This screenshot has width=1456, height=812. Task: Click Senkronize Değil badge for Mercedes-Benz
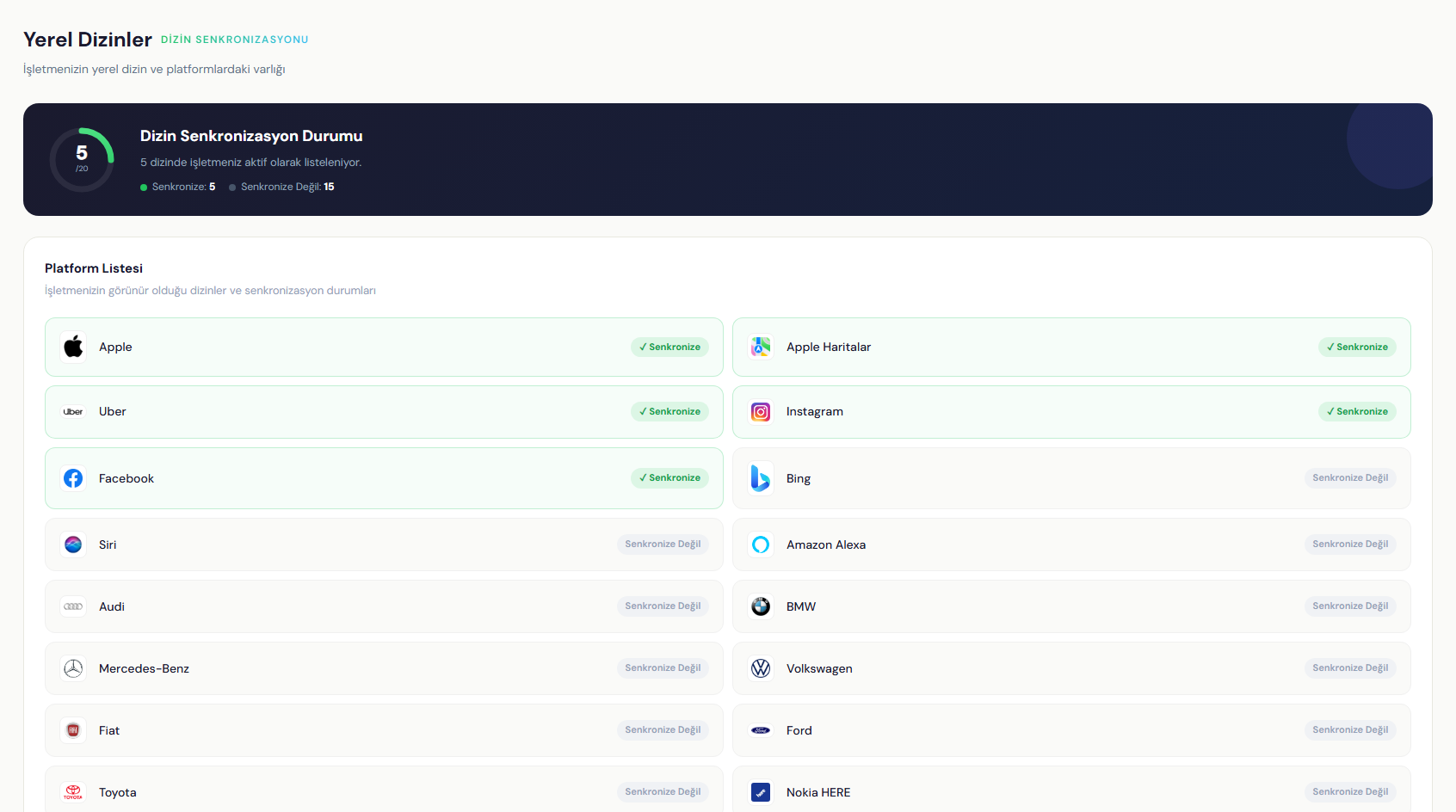[x=663, y=667]
